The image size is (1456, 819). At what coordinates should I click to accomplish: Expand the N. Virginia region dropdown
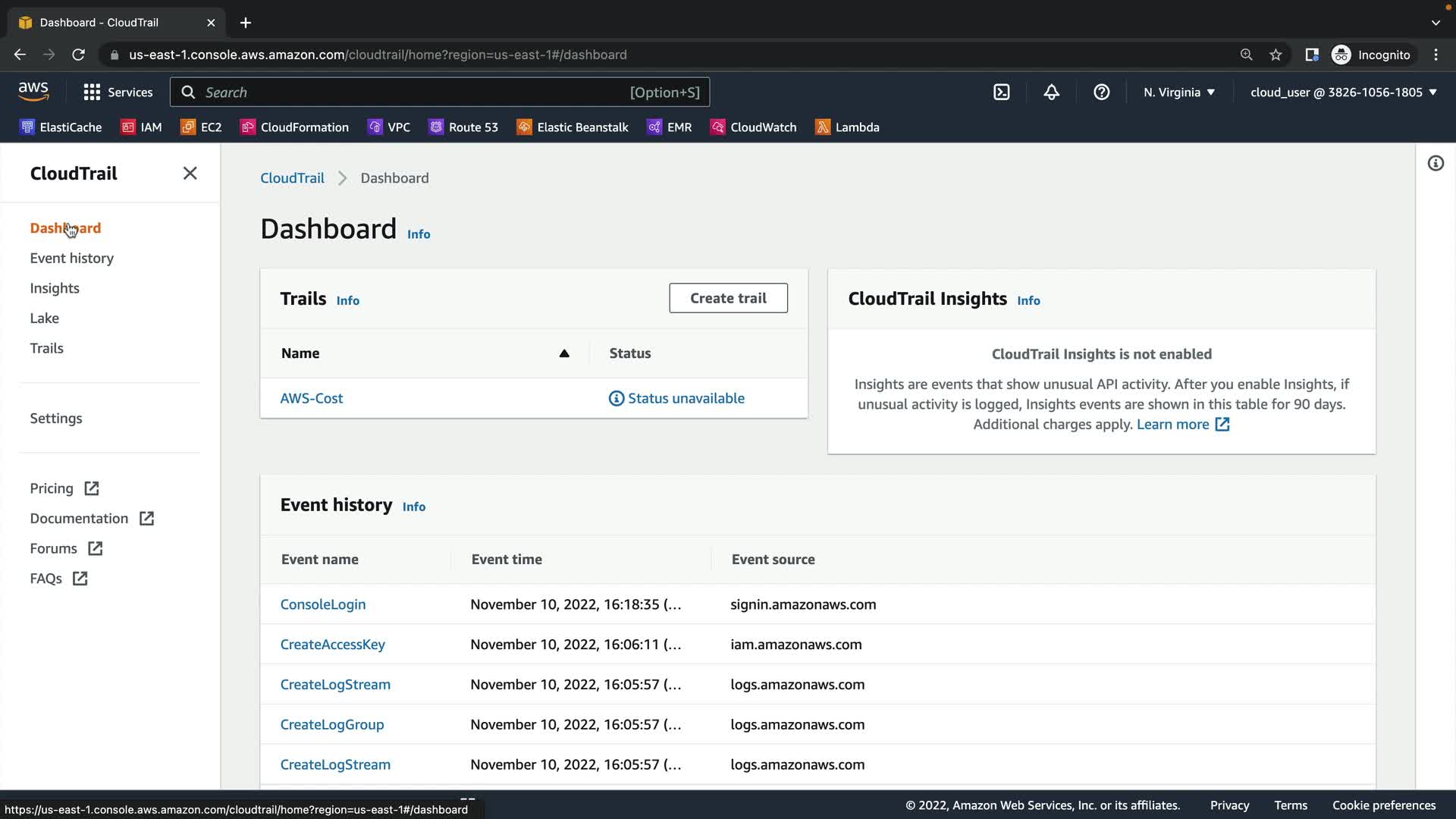pyautogui.click(x=1178, y=93)
